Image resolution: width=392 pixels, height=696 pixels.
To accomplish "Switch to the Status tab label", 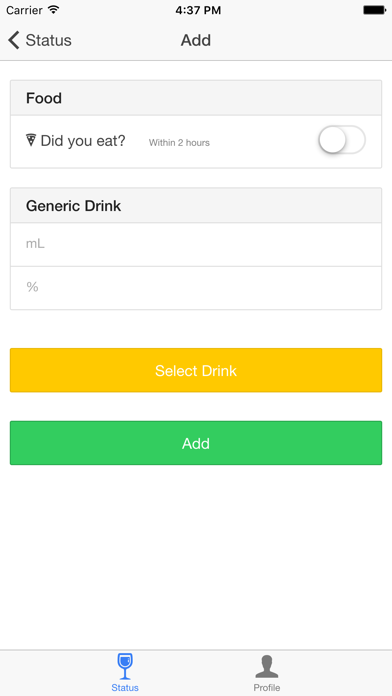I will (x=125, y=688).
